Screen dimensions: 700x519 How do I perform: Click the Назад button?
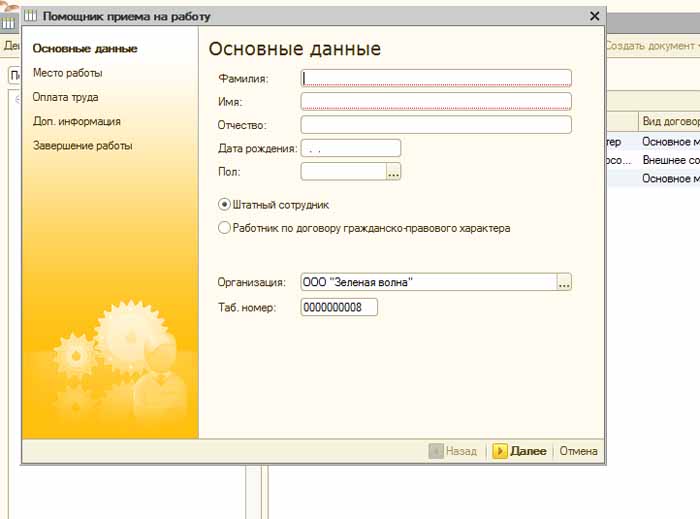[453, 451]
